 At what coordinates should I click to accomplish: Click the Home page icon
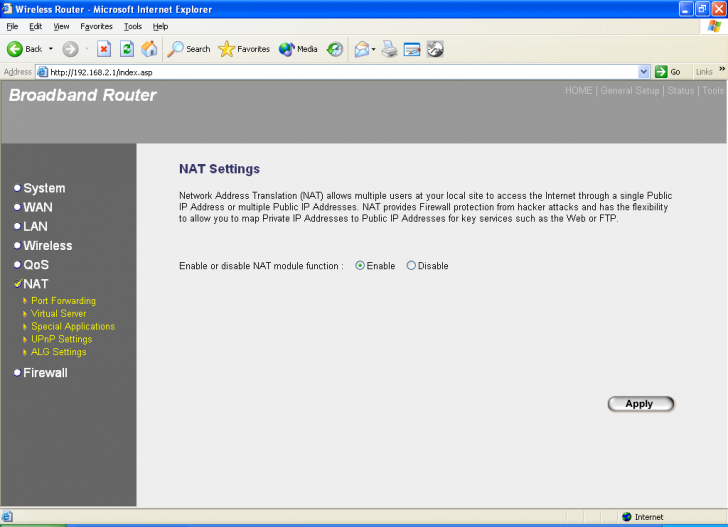[149, 49]
